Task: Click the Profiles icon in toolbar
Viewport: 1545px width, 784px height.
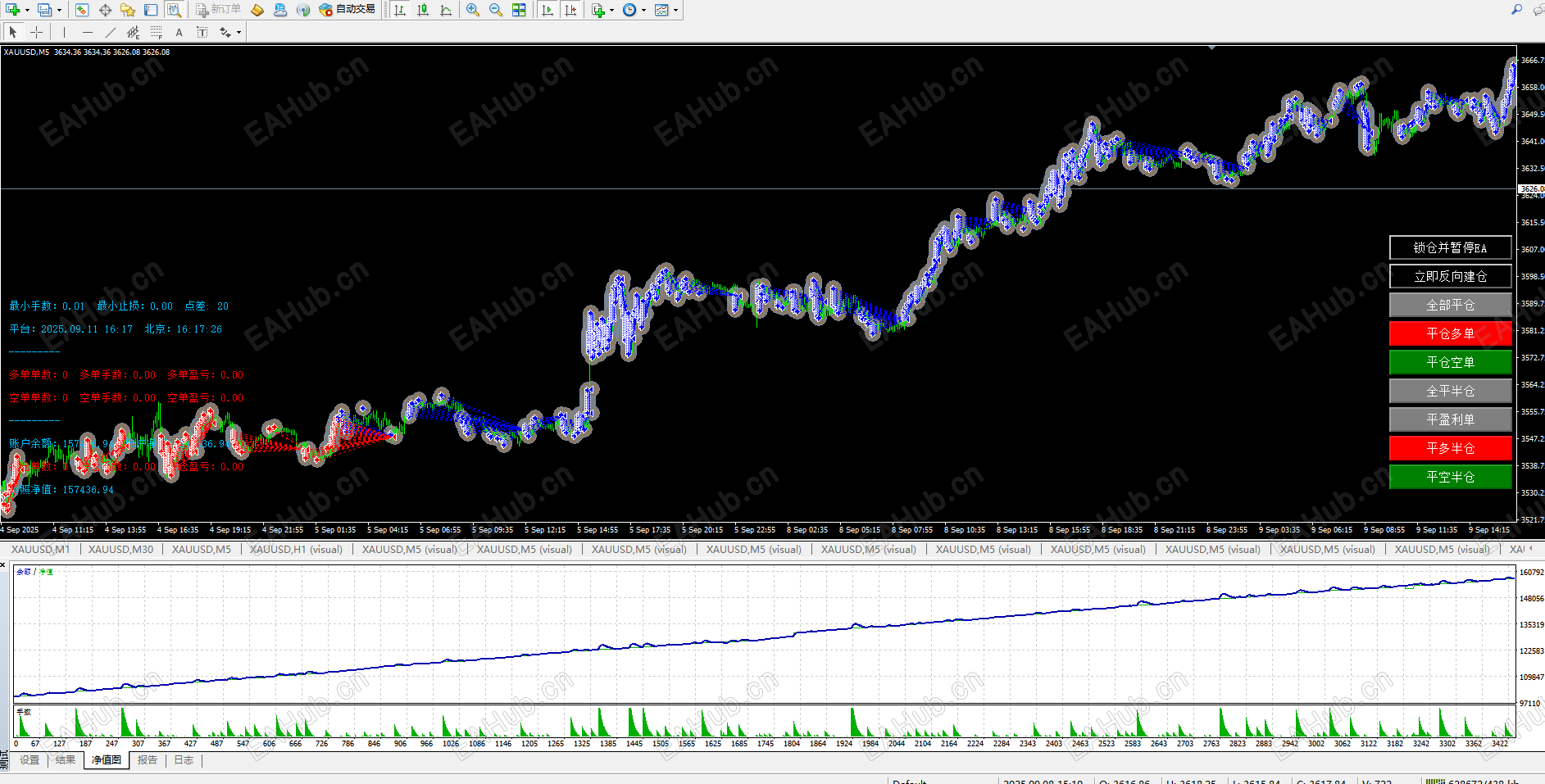Action: (x=45, y=10)
